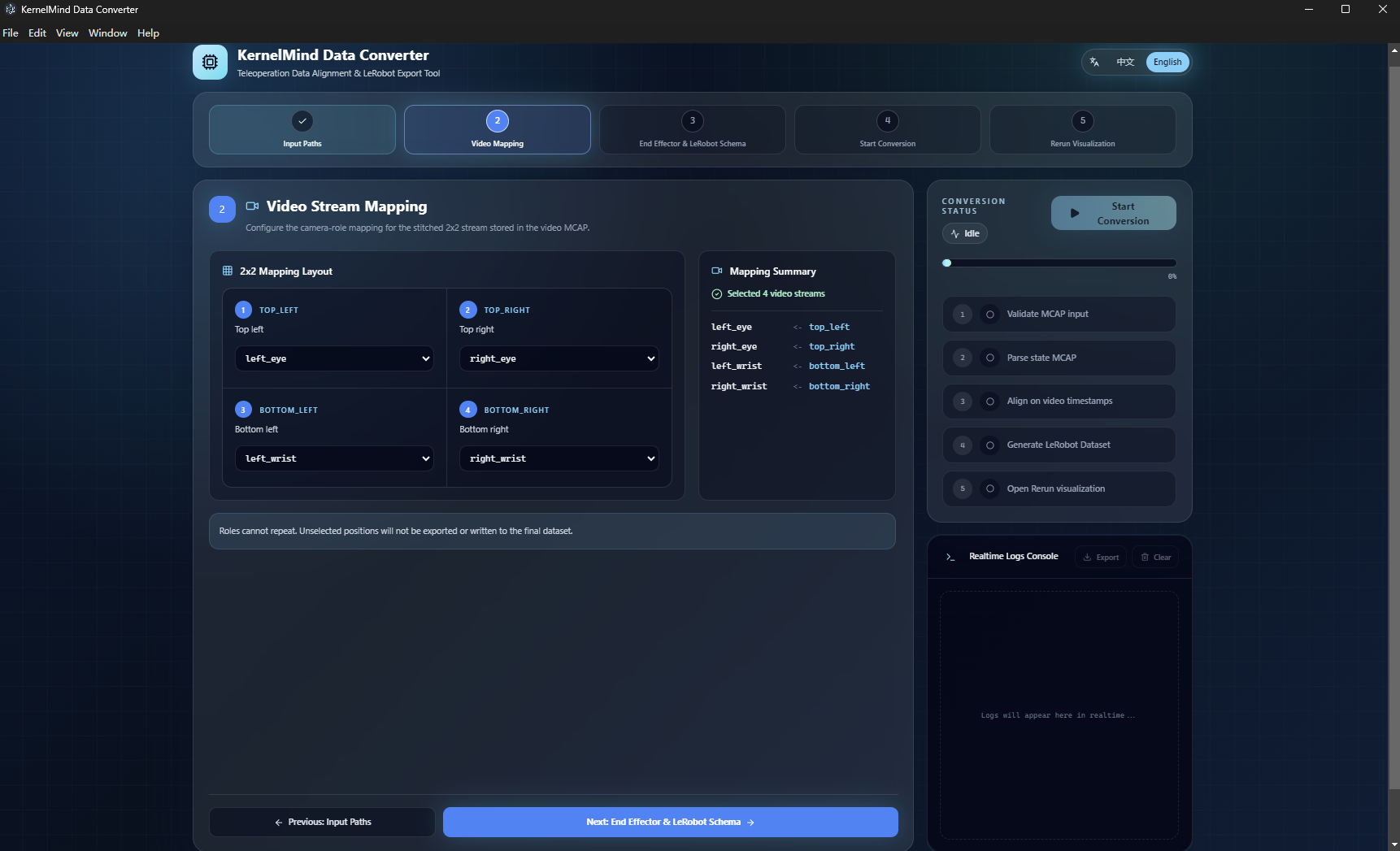The image size is (1400, 851).
Task: Click the circle icon in Open Rerun visualization
Action: tap(990, 488)
